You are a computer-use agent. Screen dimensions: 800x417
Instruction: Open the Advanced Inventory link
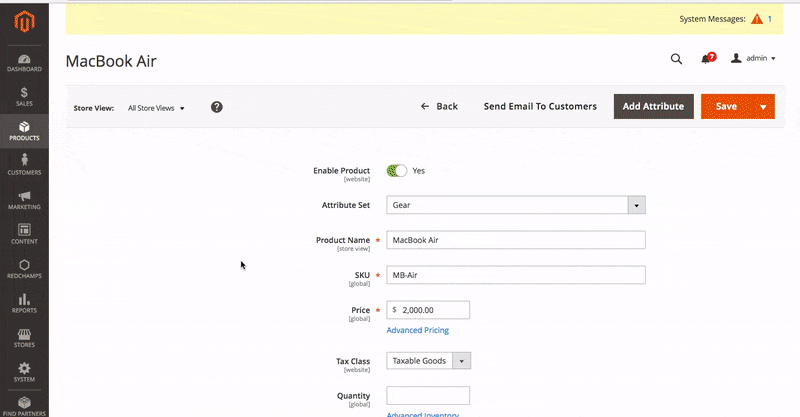[x=422, y=414]
